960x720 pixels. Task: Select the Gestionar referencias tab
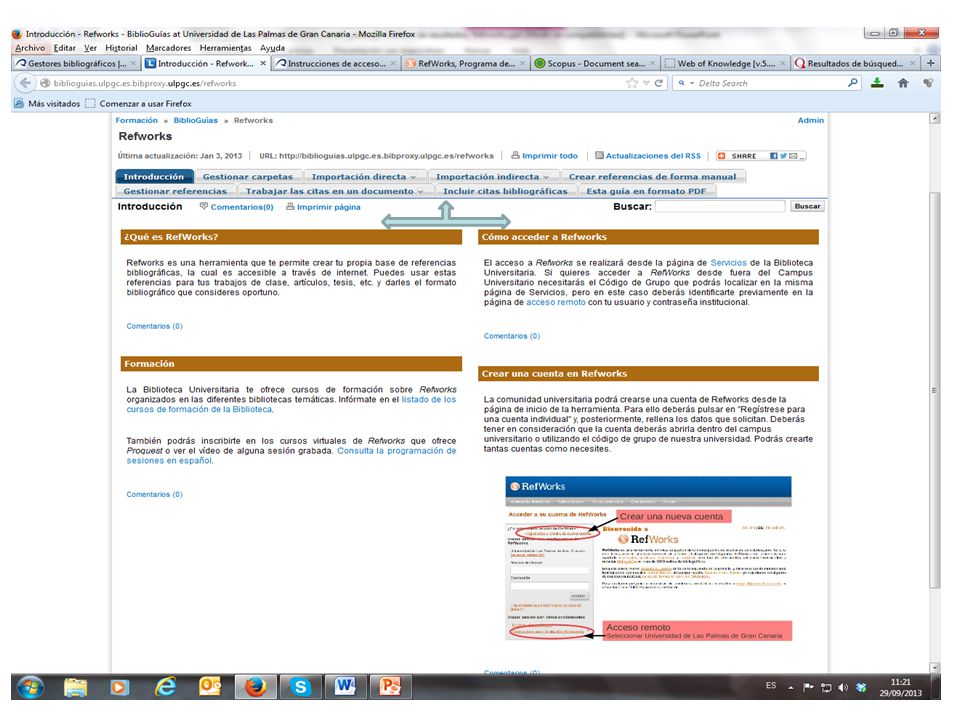coord(175,191)
